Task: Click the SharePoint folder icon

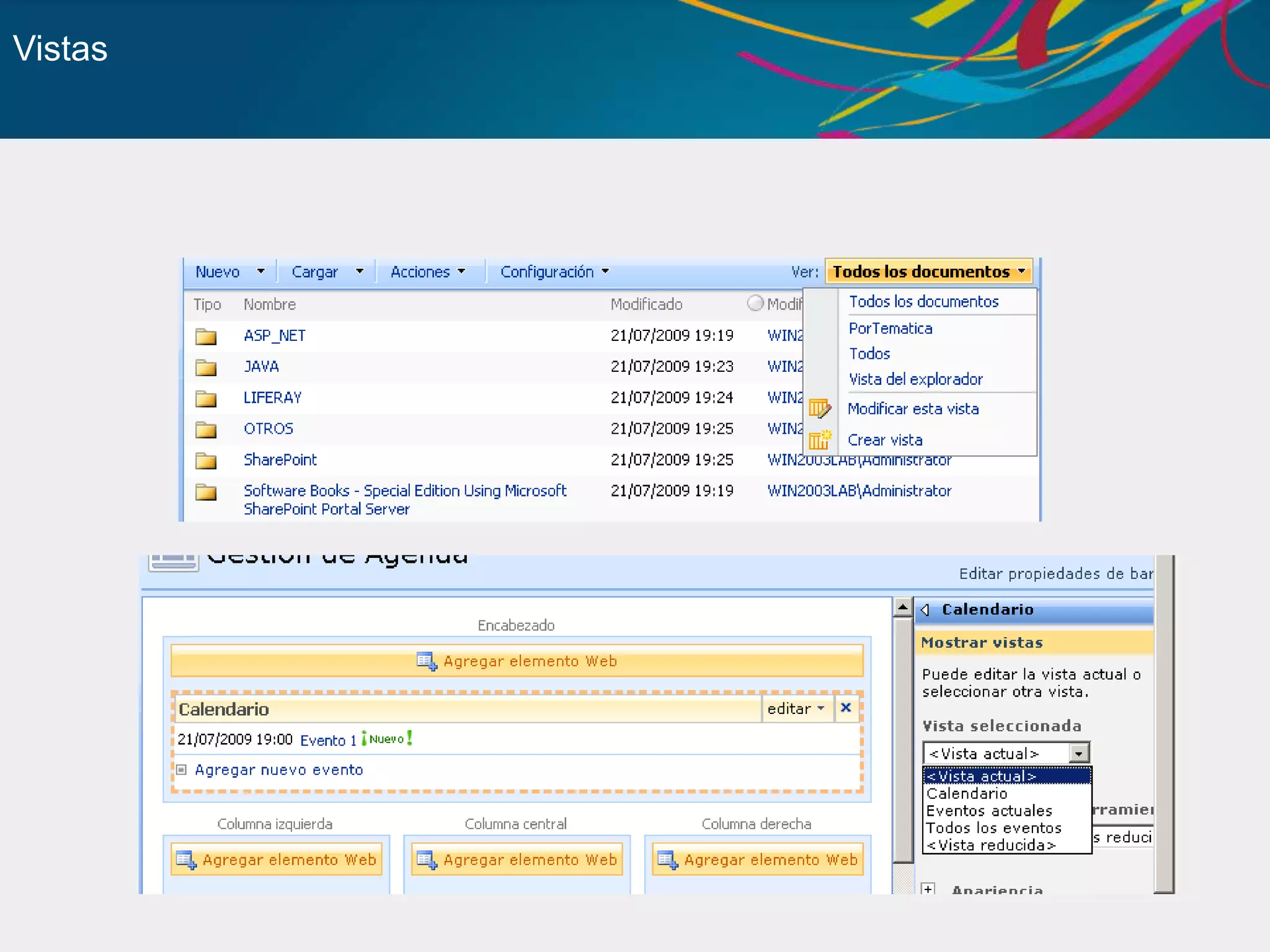Action: coord(206,461)
